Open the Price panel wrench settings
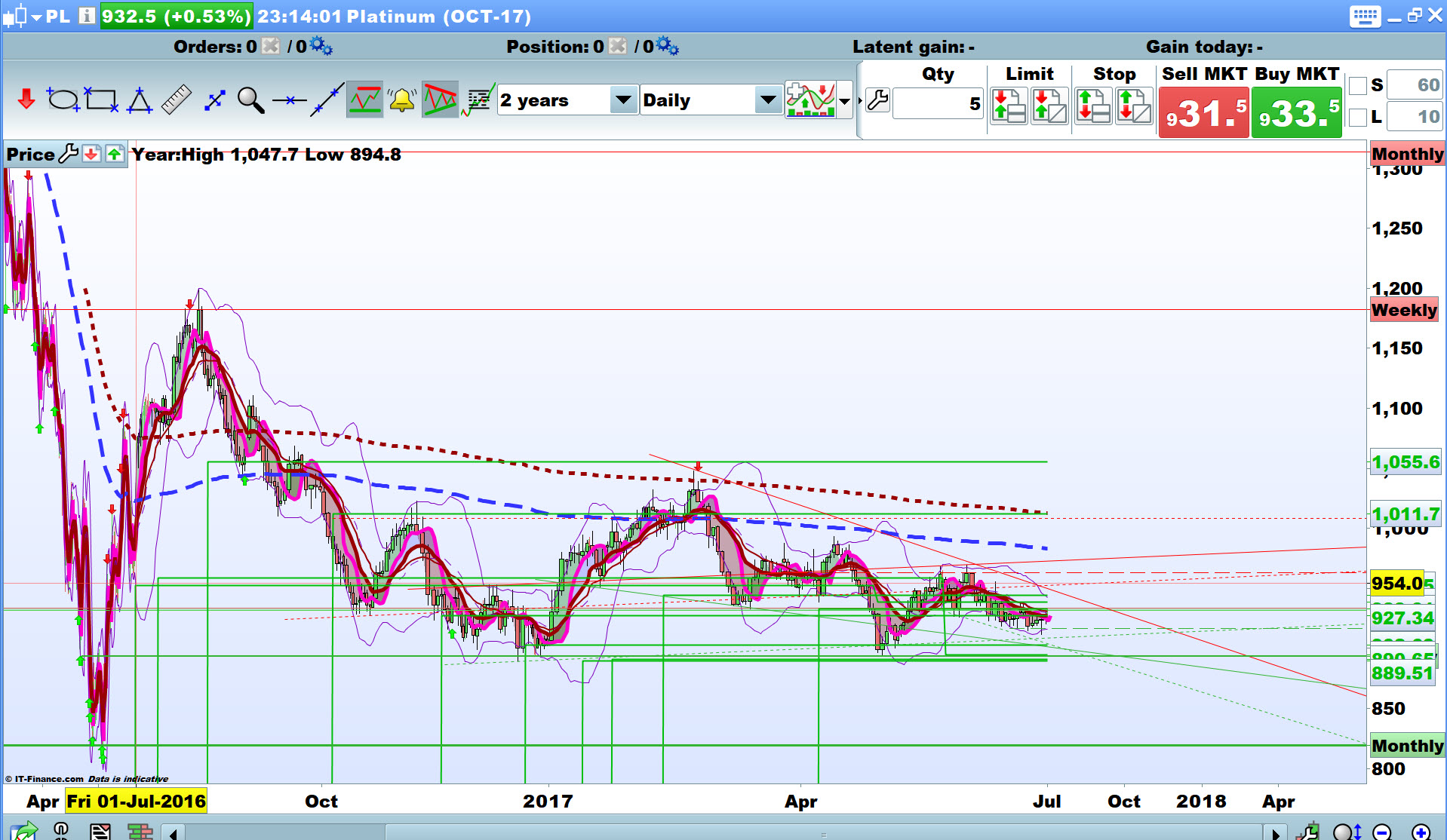 [68, 155]
